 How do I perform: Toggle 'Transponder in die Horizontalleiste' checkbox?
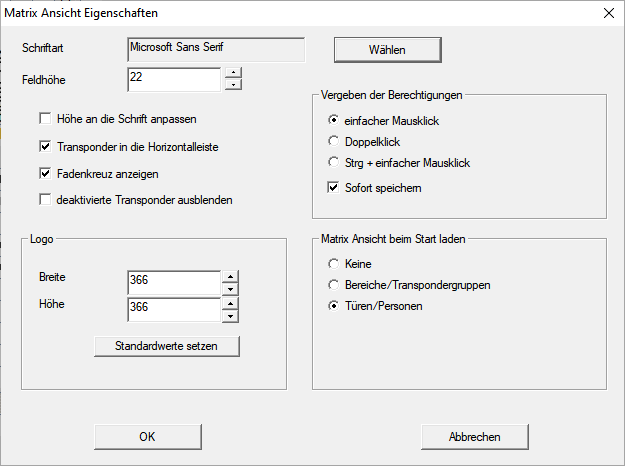point(45,146)
